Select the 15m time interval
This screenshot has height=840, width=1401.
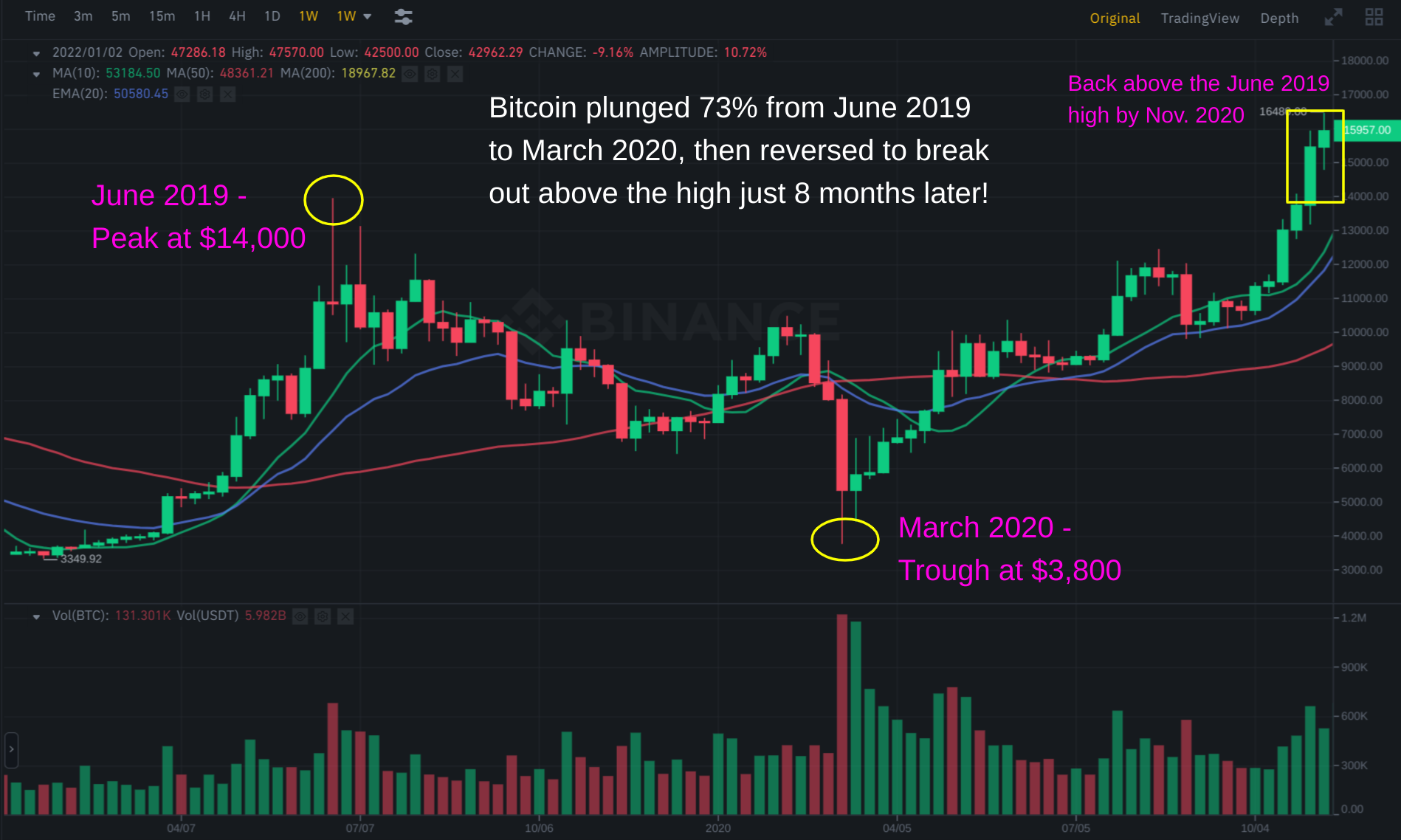pyautogui.click(x=162, y=16)
